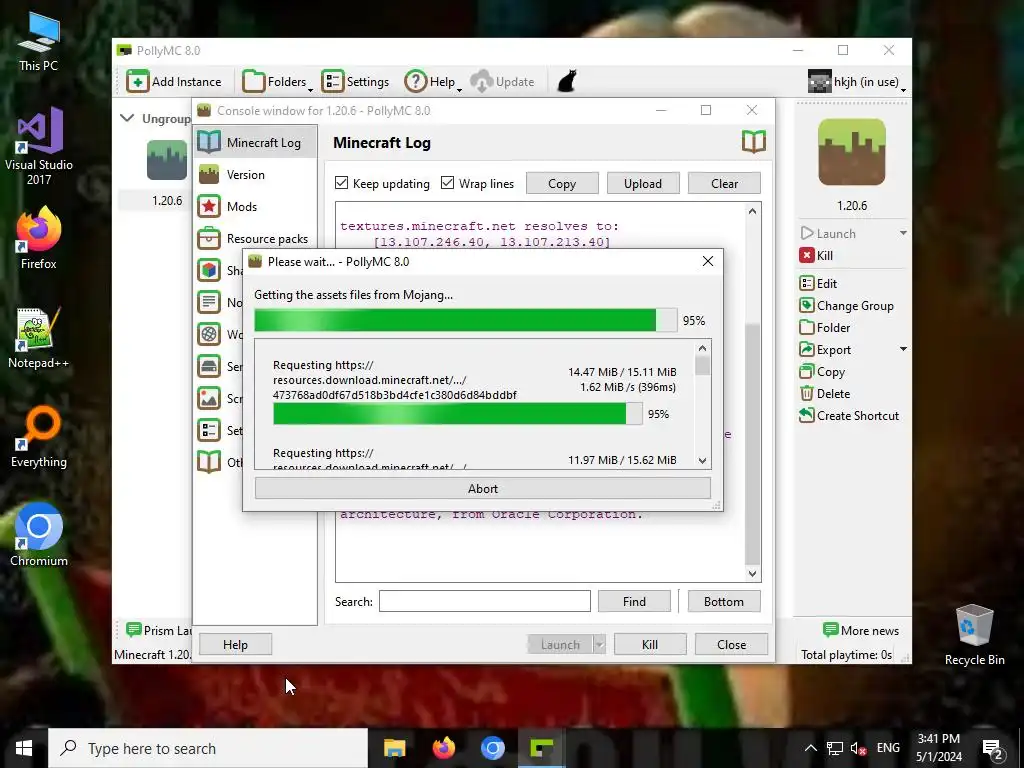
Task: Open the account dropdown arrow next to hkjh
Action: tap(903, 89)
